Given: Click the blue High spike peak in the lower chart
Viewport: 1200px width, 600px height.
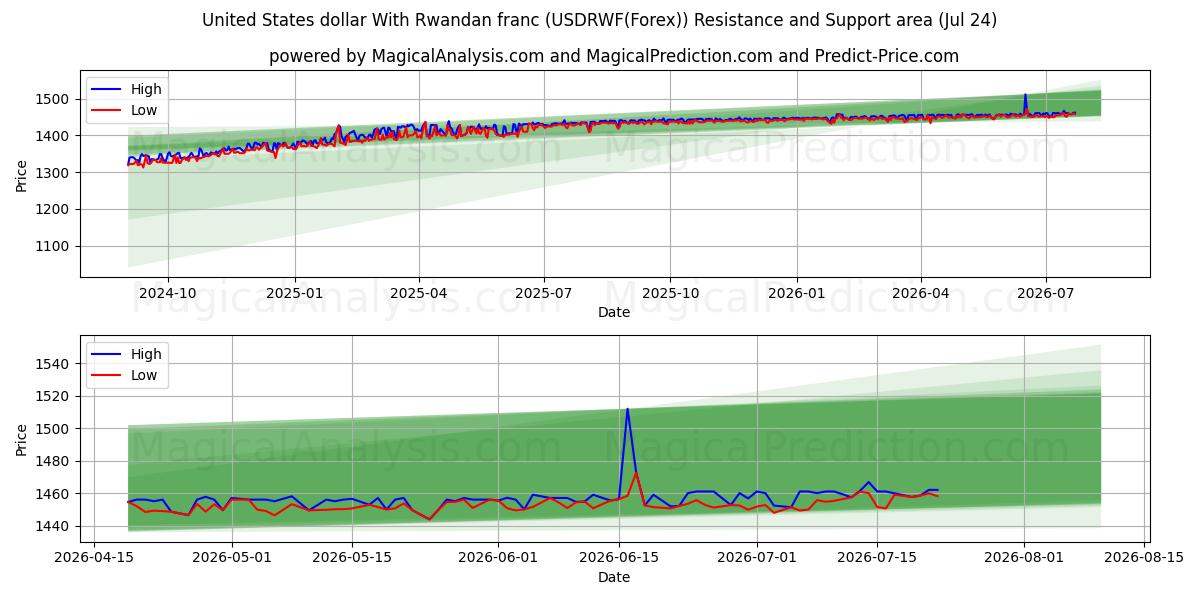Looking at the screenshot, I should [x=627, y=409].
